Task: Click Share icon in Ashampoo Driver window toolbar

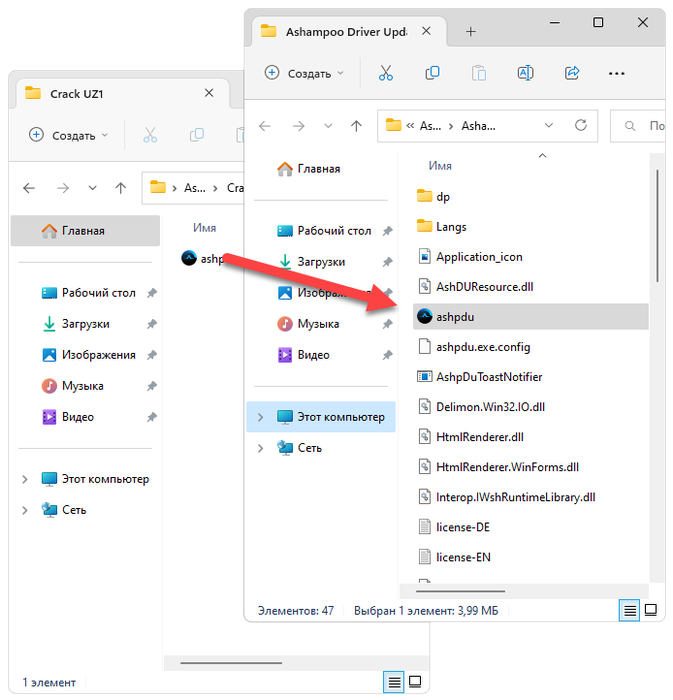Action: tap(572, 73)
